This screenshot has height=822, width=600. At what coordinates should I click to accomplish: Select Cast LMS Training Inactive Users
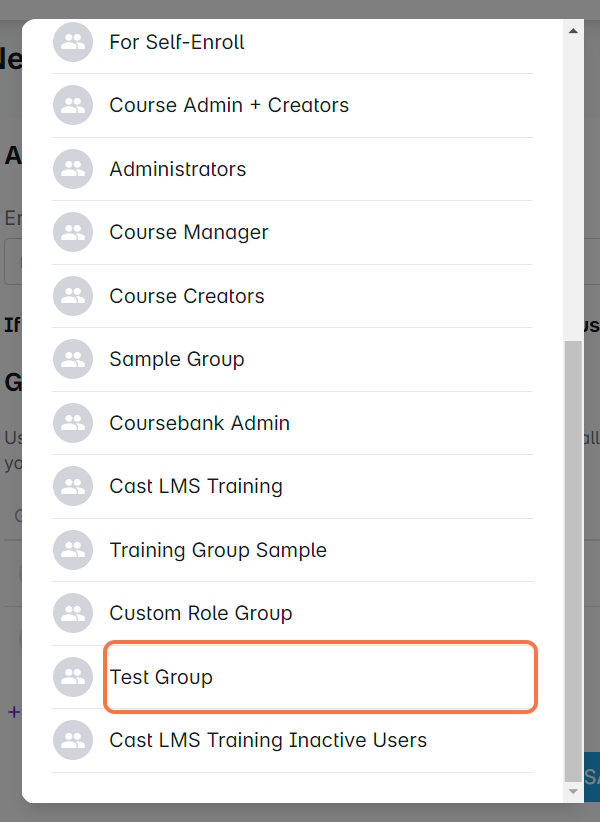coord(268,740)
